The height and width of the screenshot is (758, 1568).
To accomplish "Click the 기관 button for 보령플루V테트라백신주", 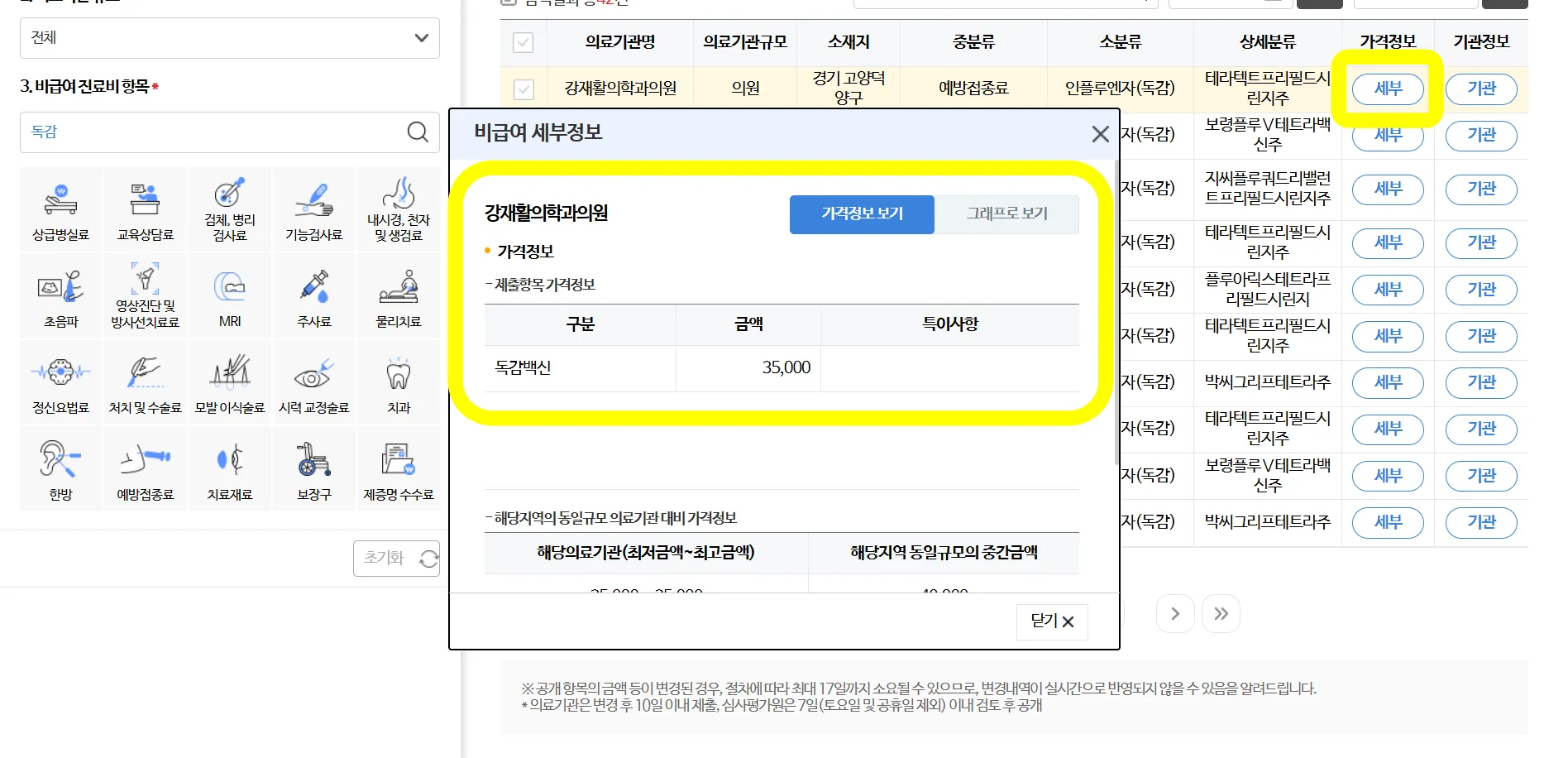I will coord(1481,135).
